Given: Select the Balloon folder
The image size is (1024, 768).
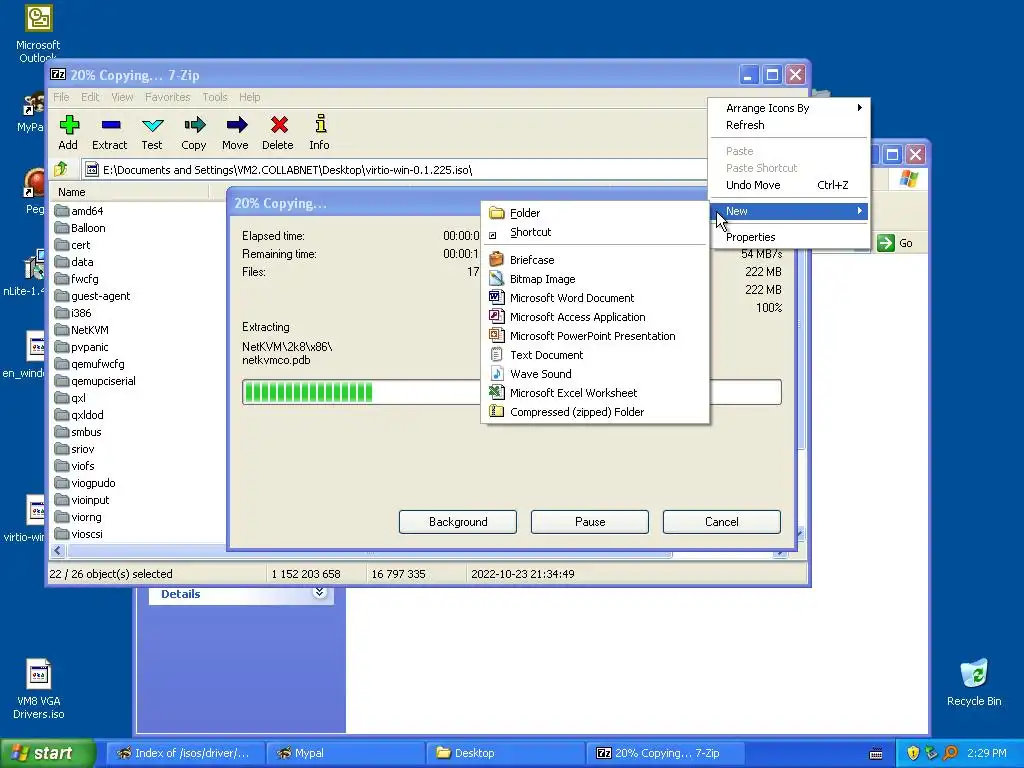Looking at the screenshot, I should [x=80, y=228].
